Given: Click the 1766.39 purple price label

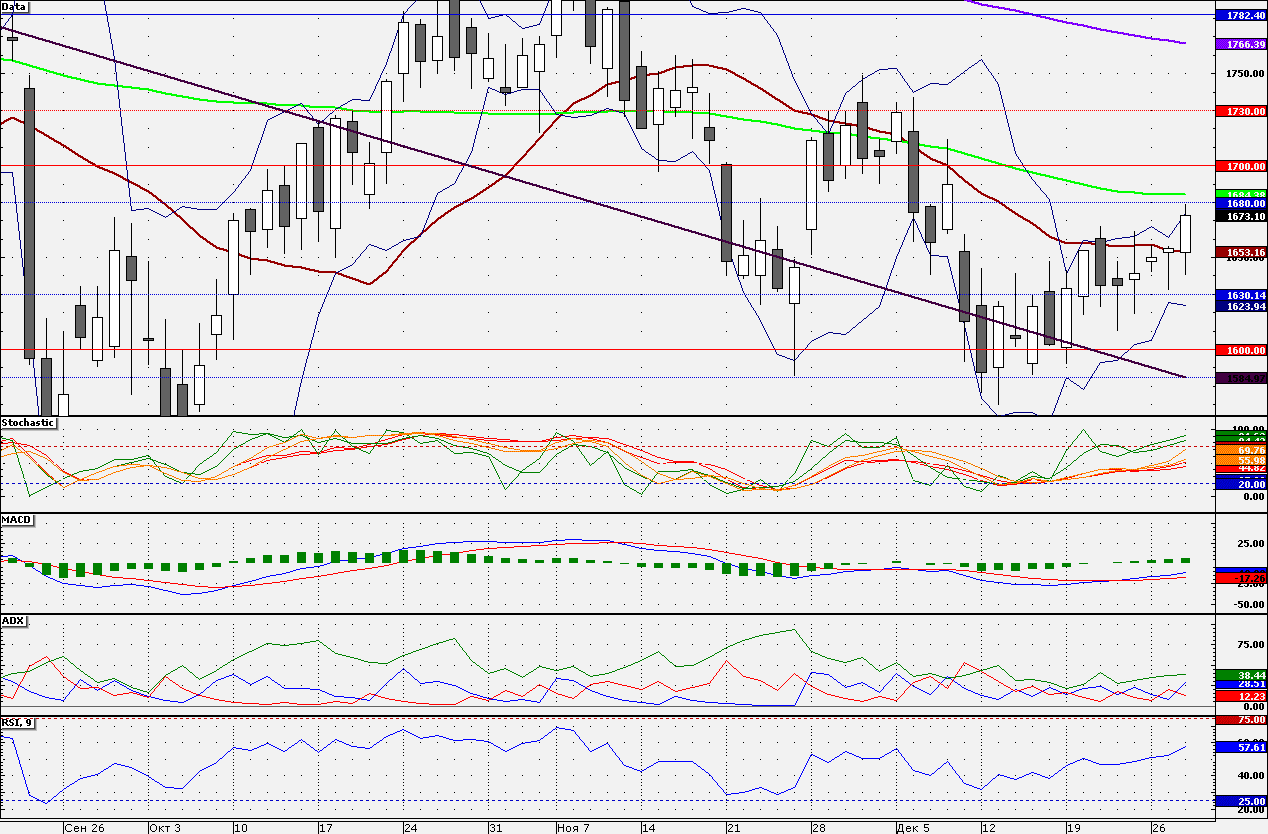Looking at the screenshot, I should pos(1240,45).
